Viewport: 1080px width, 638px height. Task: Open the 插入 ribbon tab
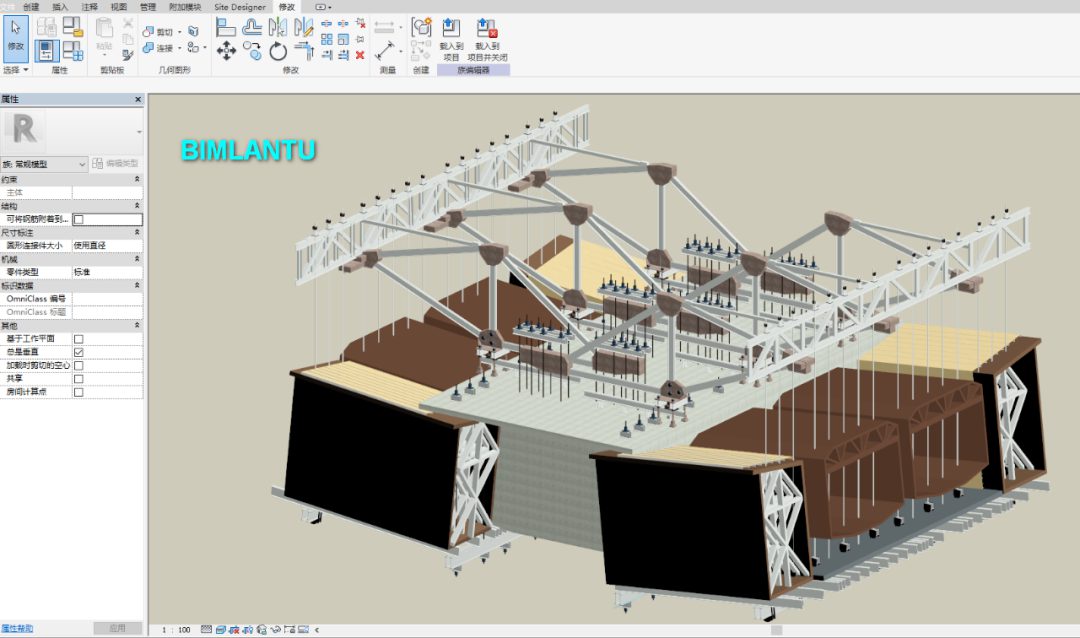pyautogui.click(x=60, y=7)
